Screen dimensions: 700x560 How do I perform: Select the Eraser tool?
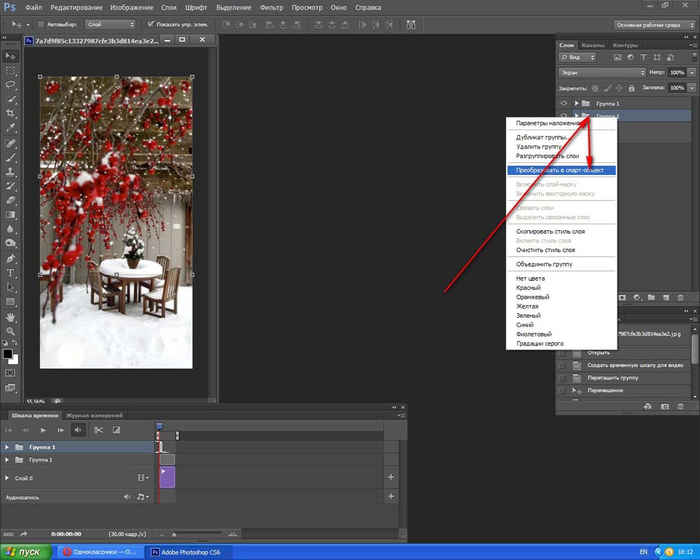pyautogui.click(x=10, y=201)
